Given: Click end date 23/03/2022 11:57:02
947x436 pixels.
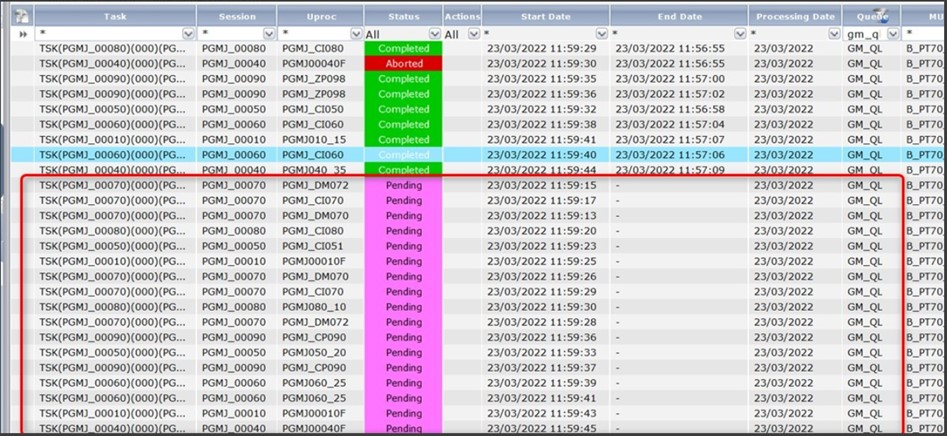Looking at the screenshot, I should pos(670,94).
